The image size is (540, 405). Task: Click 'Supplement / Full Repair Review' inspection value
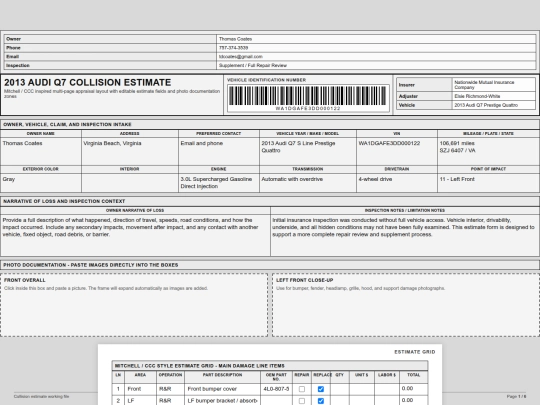[x=253, y=65]
